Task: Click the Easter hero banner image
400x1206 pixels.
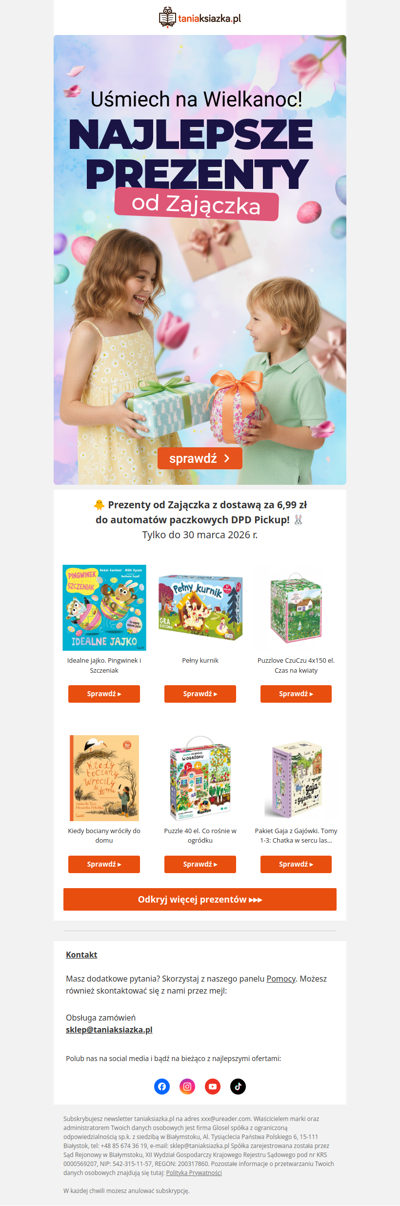Action: pos(200,260)
